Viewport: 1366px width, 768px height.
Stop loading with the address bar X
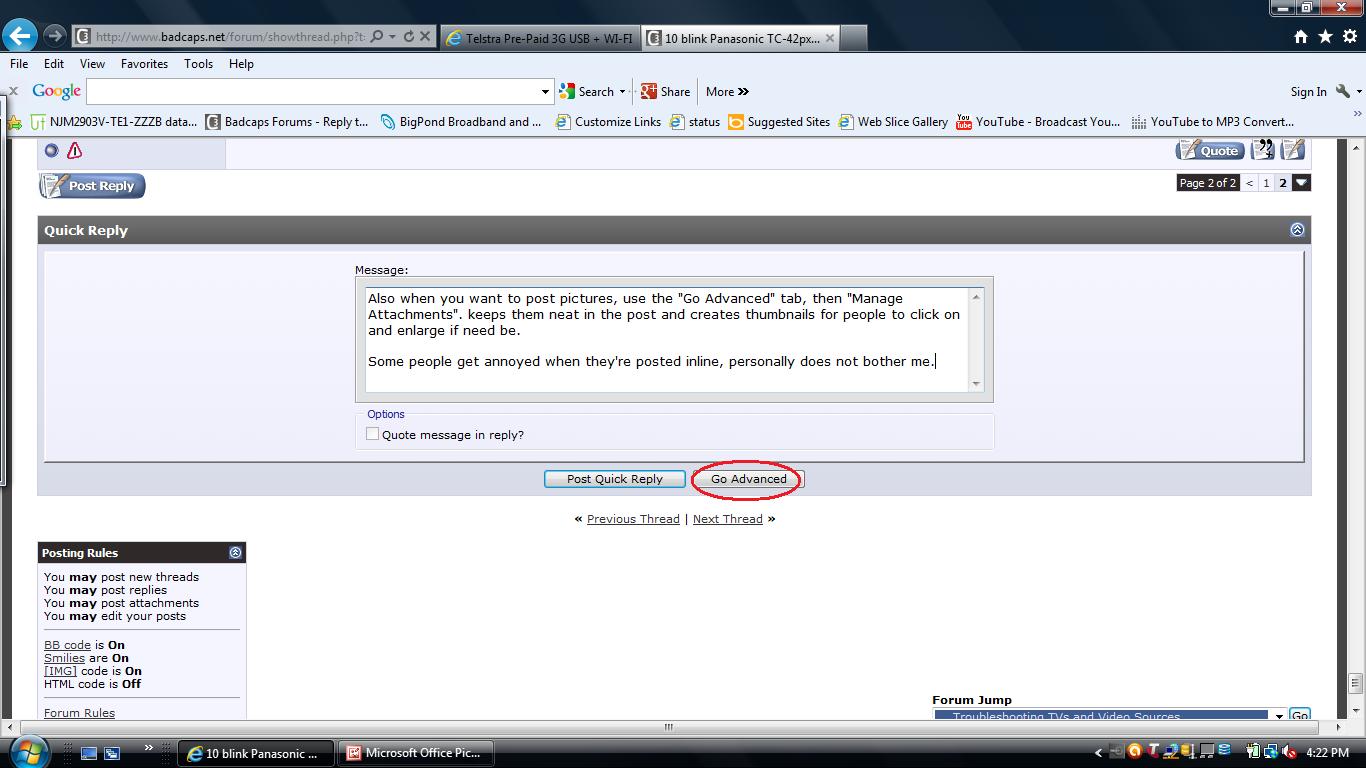(x=425, y=37)
